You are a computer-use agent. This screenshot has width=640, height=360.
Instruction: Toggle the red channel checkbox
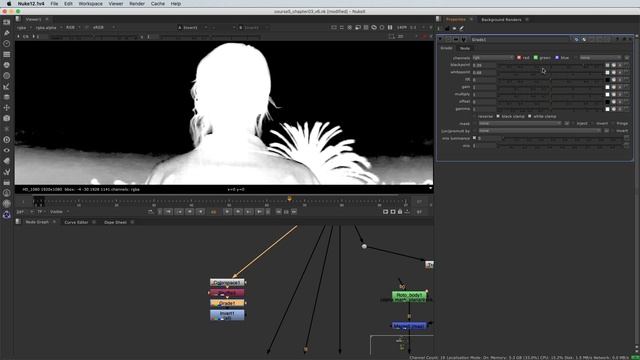pyautogui.click(x=519, y=58)
